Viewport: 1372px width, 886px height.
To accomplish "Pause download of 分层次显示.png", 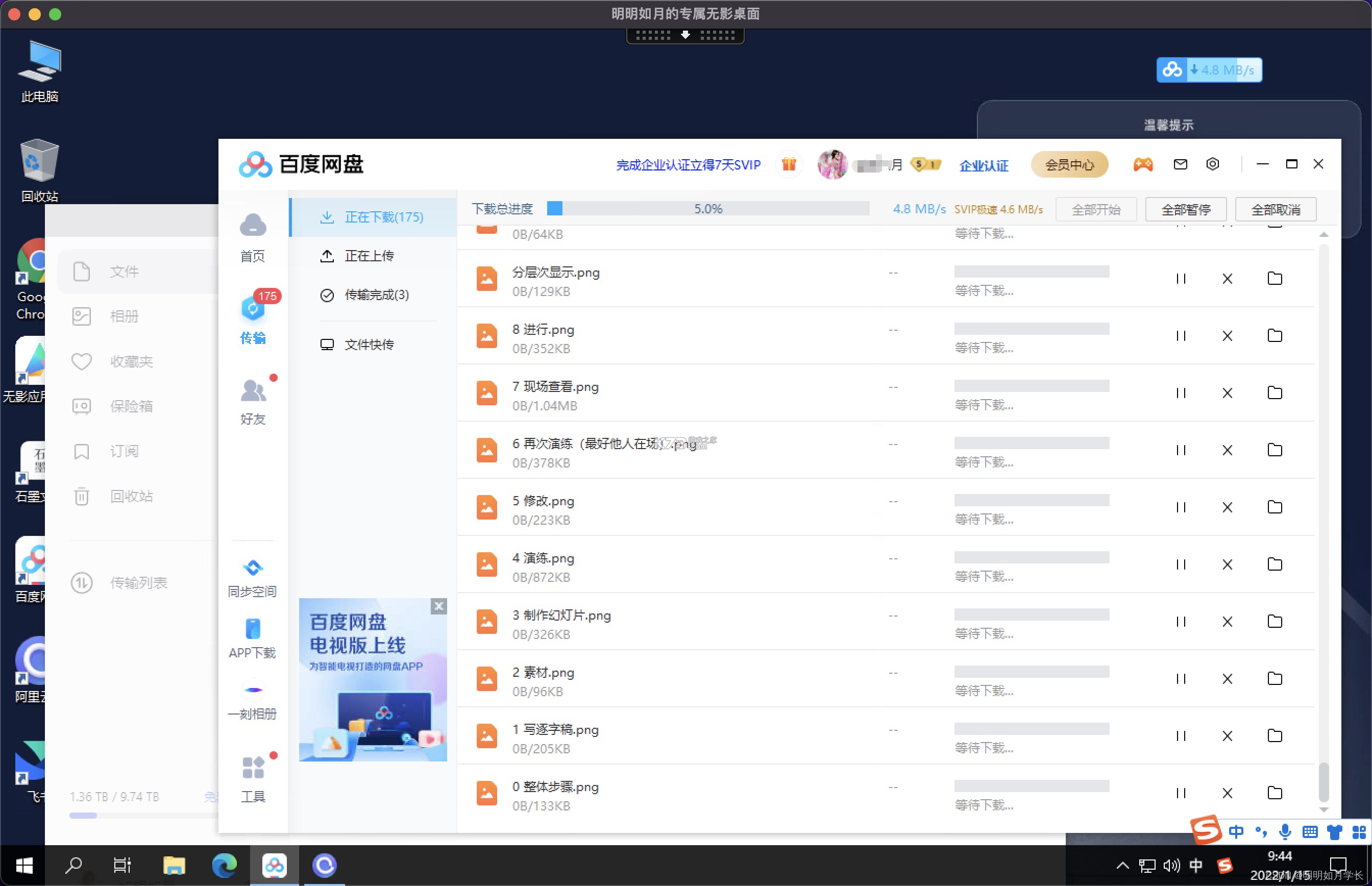I will tap(1181, 279).
